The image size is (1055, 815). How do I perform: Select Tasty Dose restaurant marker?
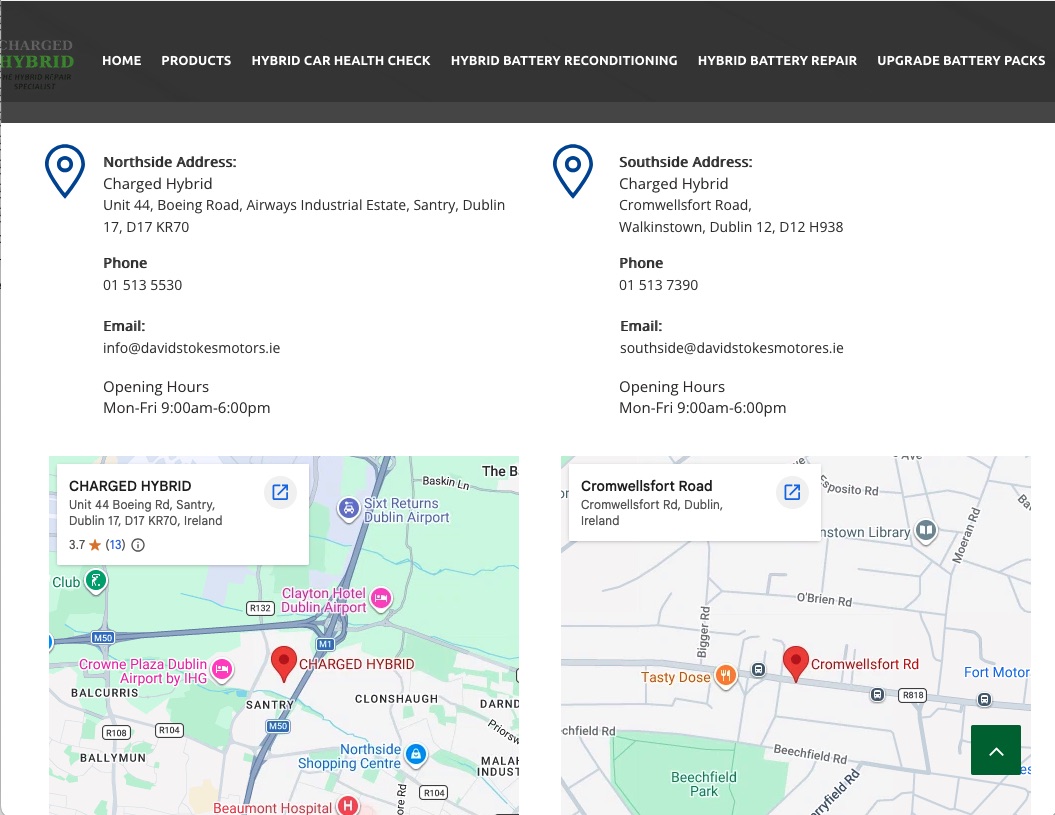click(x=725, y=675)
